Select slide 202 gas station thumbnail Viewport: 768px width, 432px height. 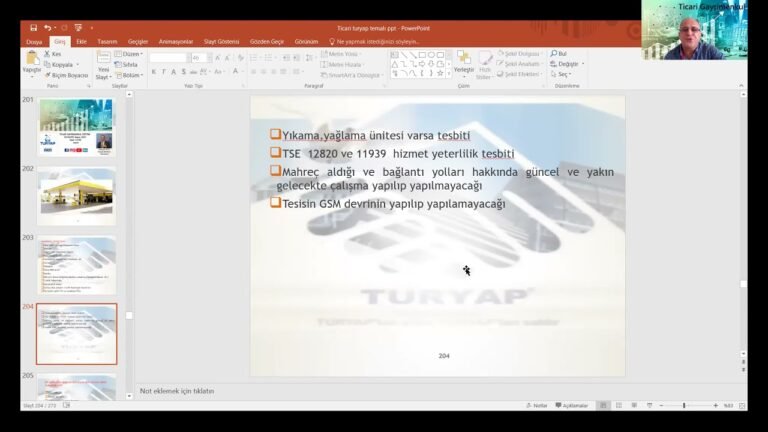[x=76, y=196]
